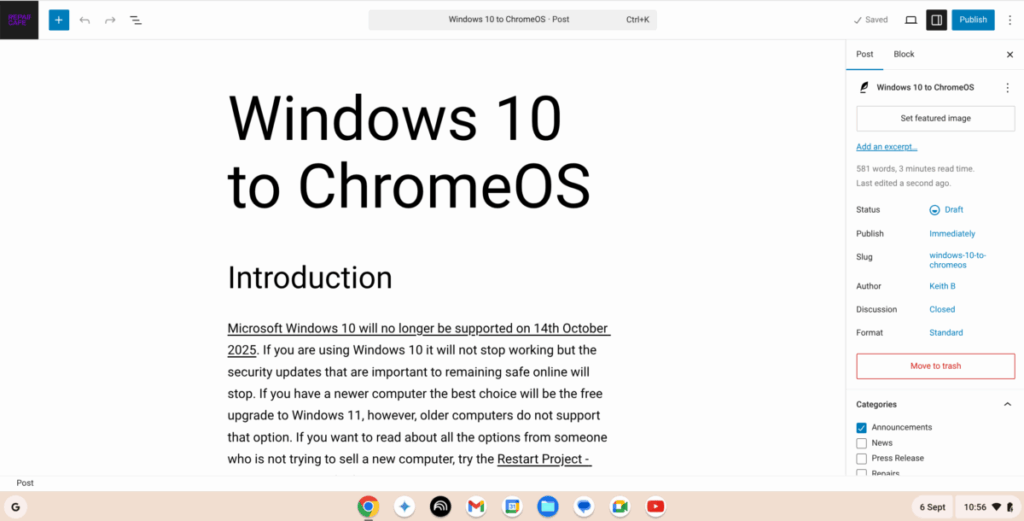Click the Draft status icon
The height and width of the screenshot is (521, 1024).
pos(935,210)
